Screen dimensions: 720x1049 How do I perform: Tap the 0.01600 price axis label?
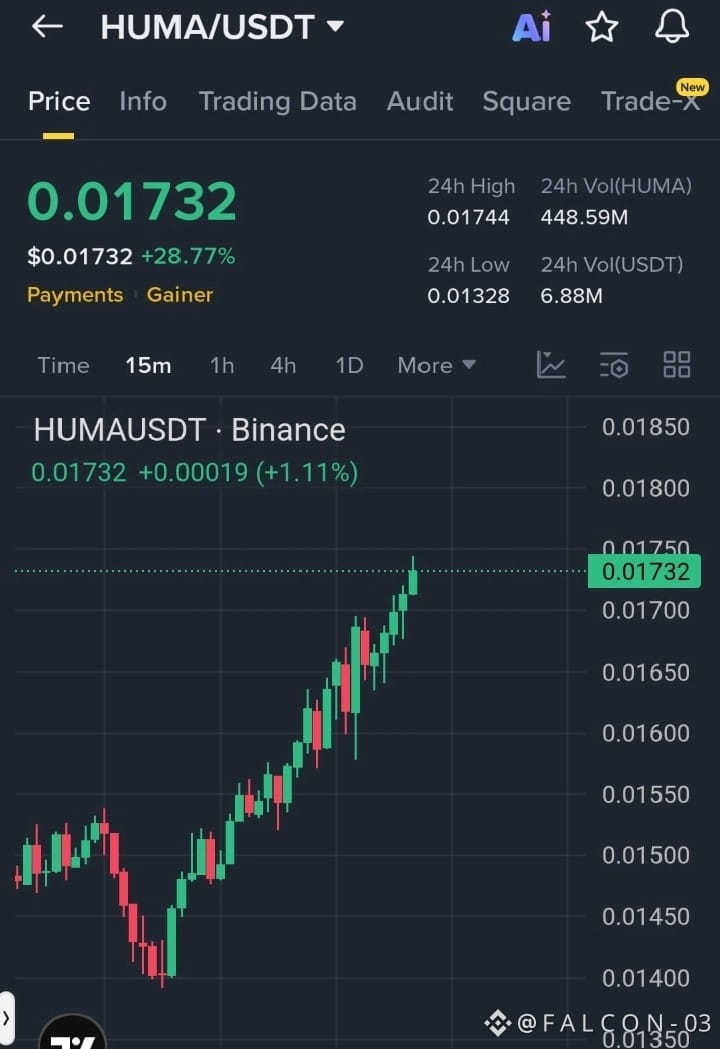tap(646, 733)
